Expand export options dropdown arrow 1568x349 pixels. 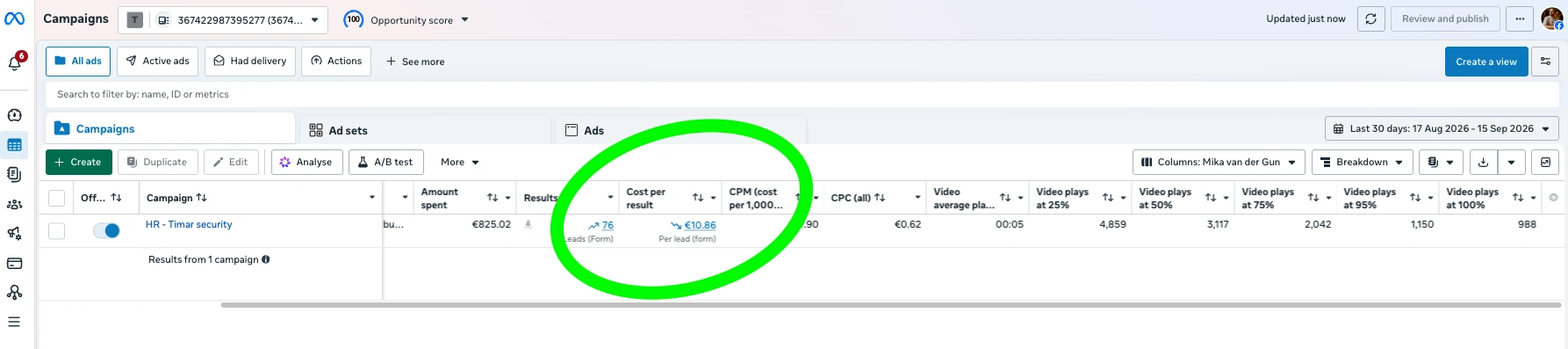[x=1511, y=162]
